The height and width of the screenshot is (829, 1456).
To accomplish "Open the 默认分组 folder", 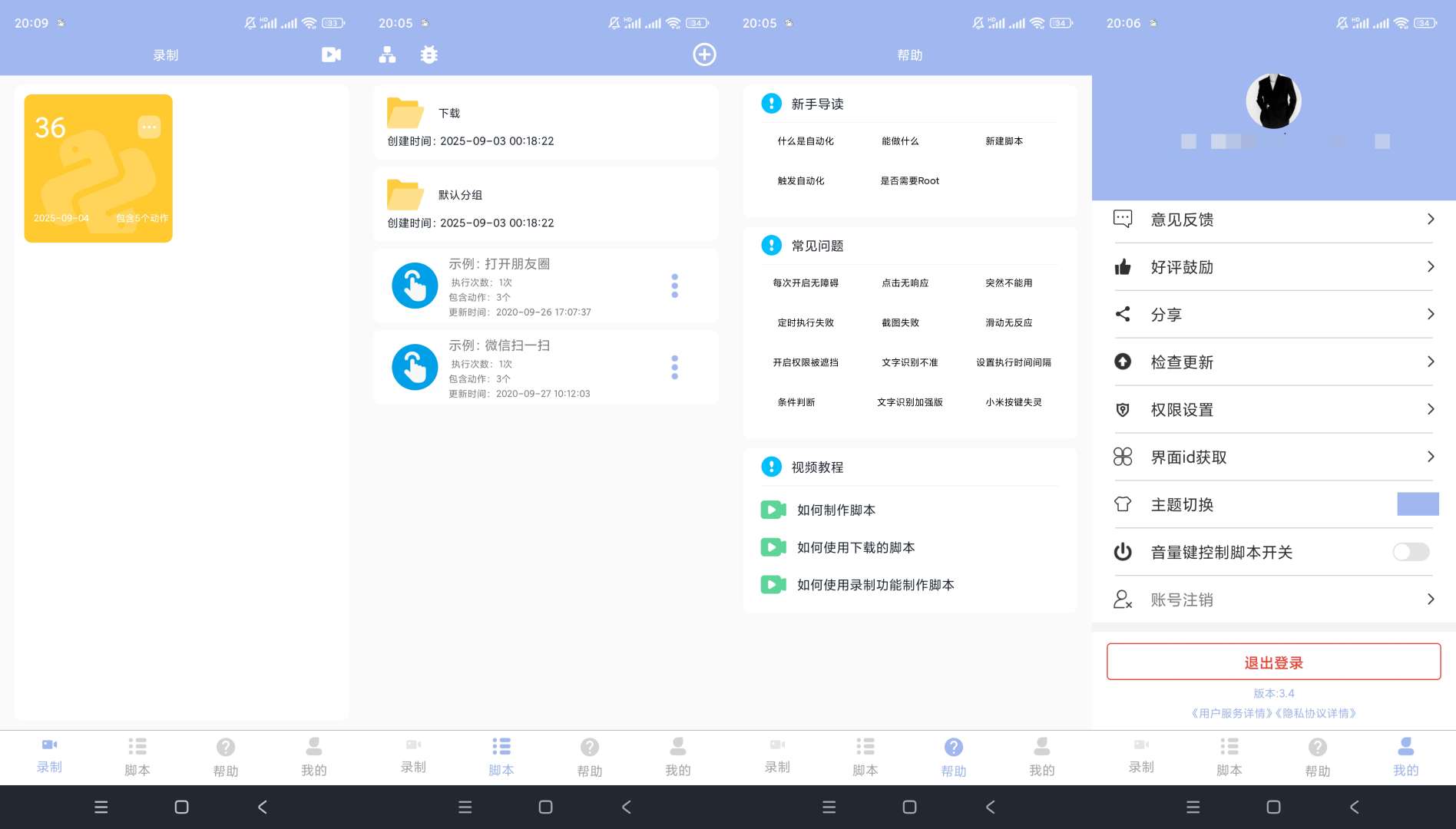I will (546, 204).
